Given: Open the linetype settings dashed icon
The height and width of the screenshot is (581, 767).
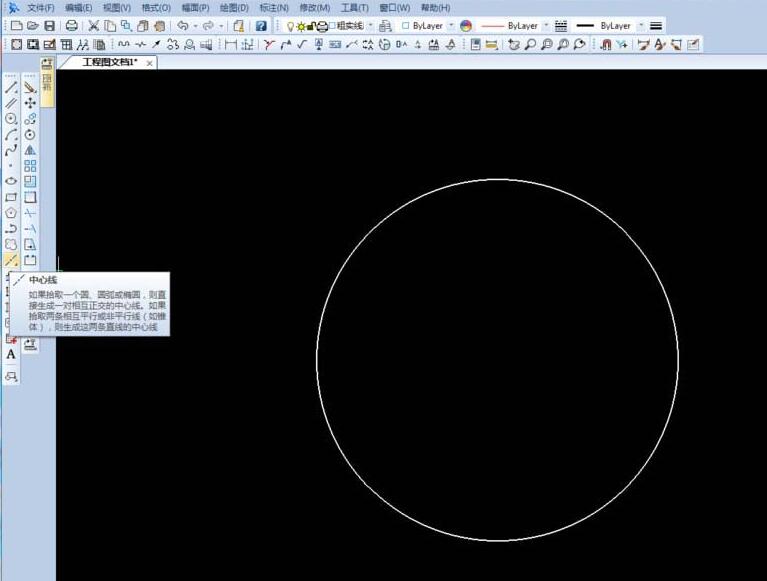Looking at the screenshot, I should (x=561, y=25).
